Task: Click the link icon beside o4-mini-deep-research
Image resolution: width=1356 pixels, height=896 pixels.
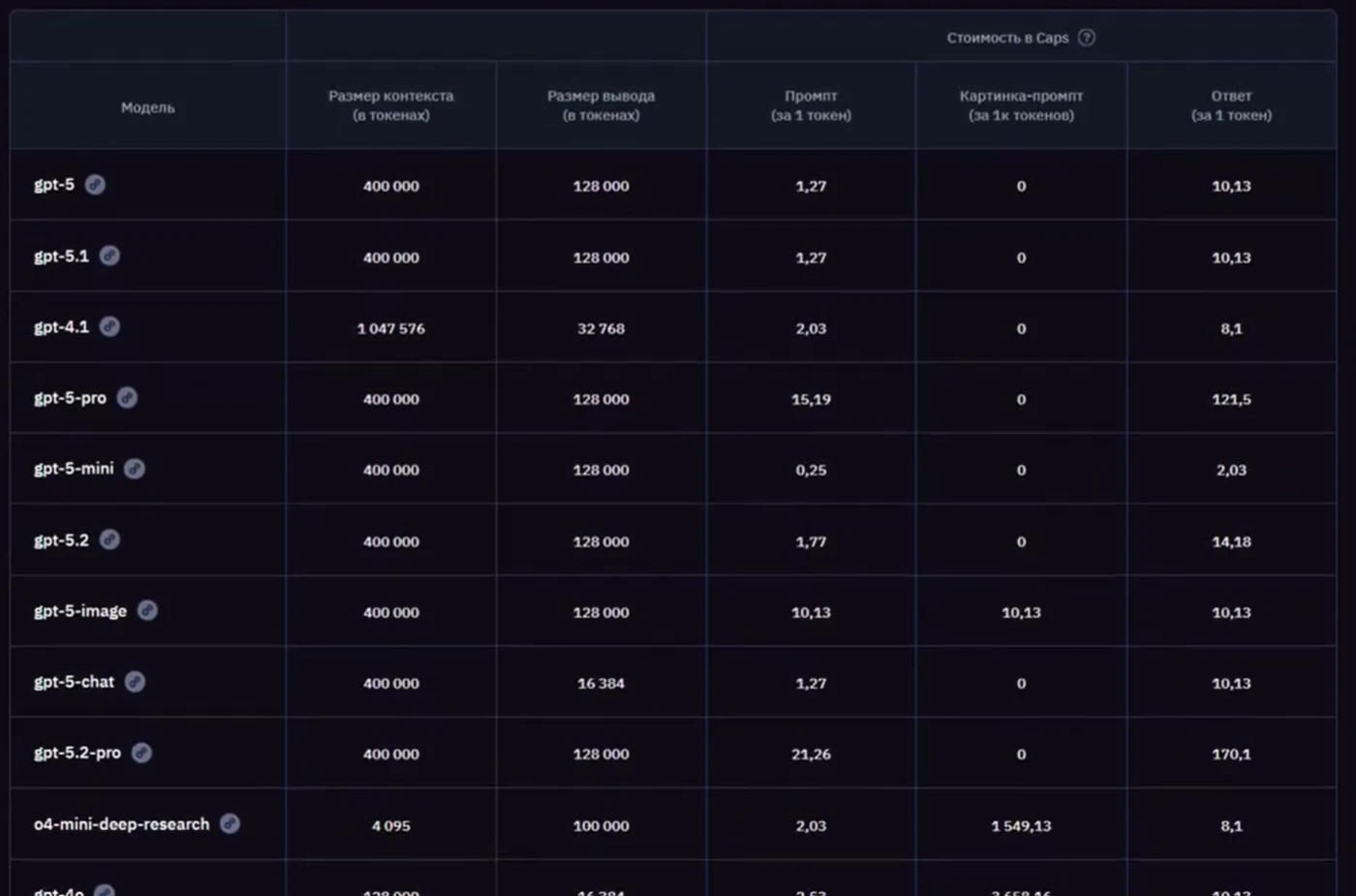Action: 230,823
